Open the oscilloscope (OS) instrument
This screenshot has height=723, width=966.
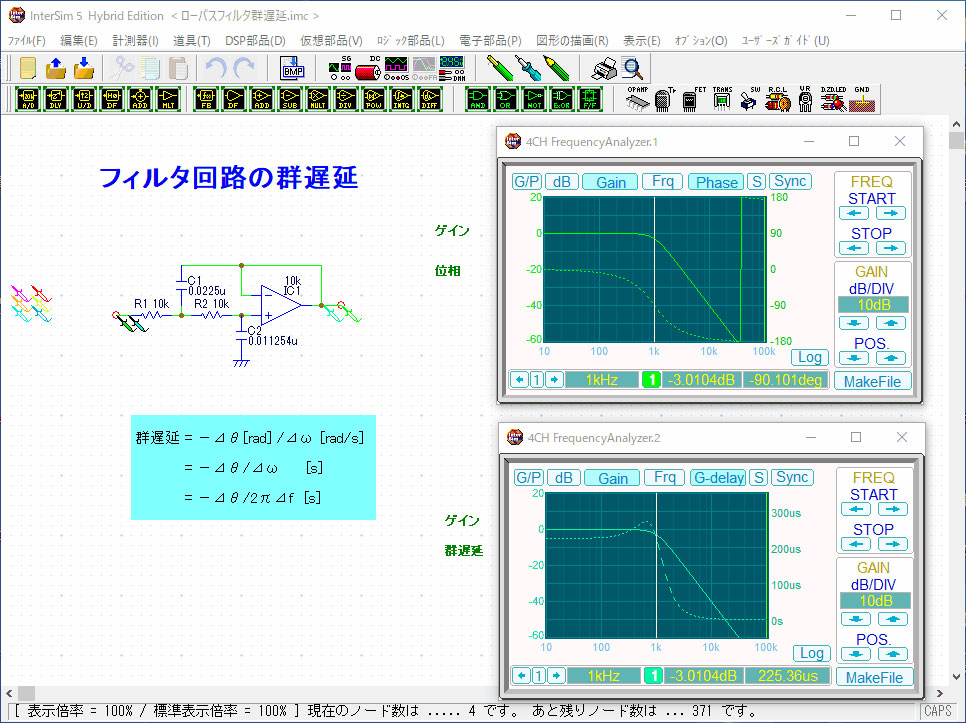click(x=396, y=68)
